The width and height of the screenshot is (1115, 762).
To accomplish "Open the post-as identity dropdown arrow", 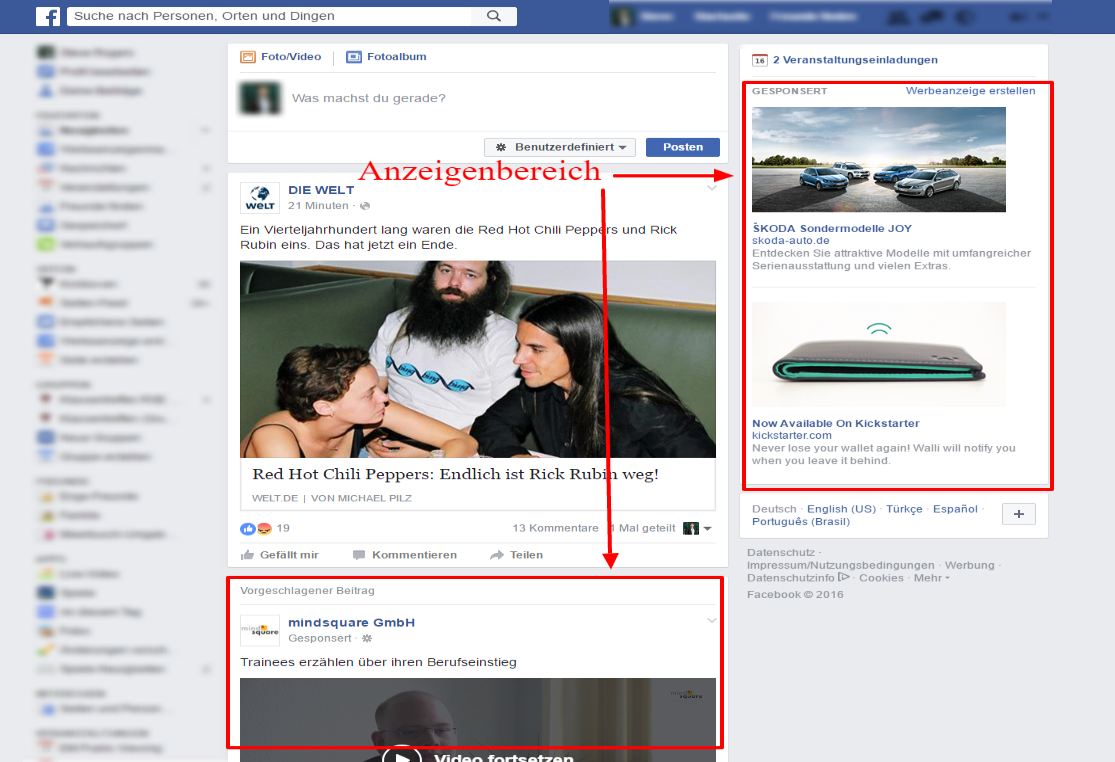I will click(708, 529).
